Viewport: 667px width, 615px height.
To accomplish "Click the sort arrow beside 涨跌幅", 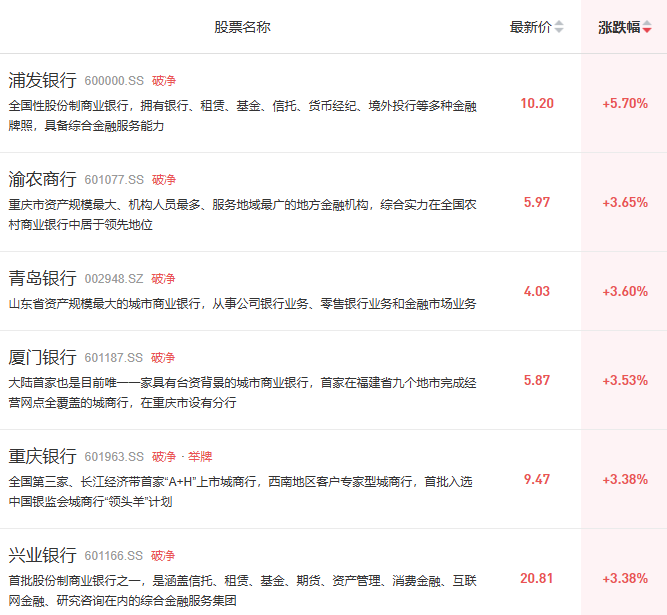I will (x=647, y=28).
